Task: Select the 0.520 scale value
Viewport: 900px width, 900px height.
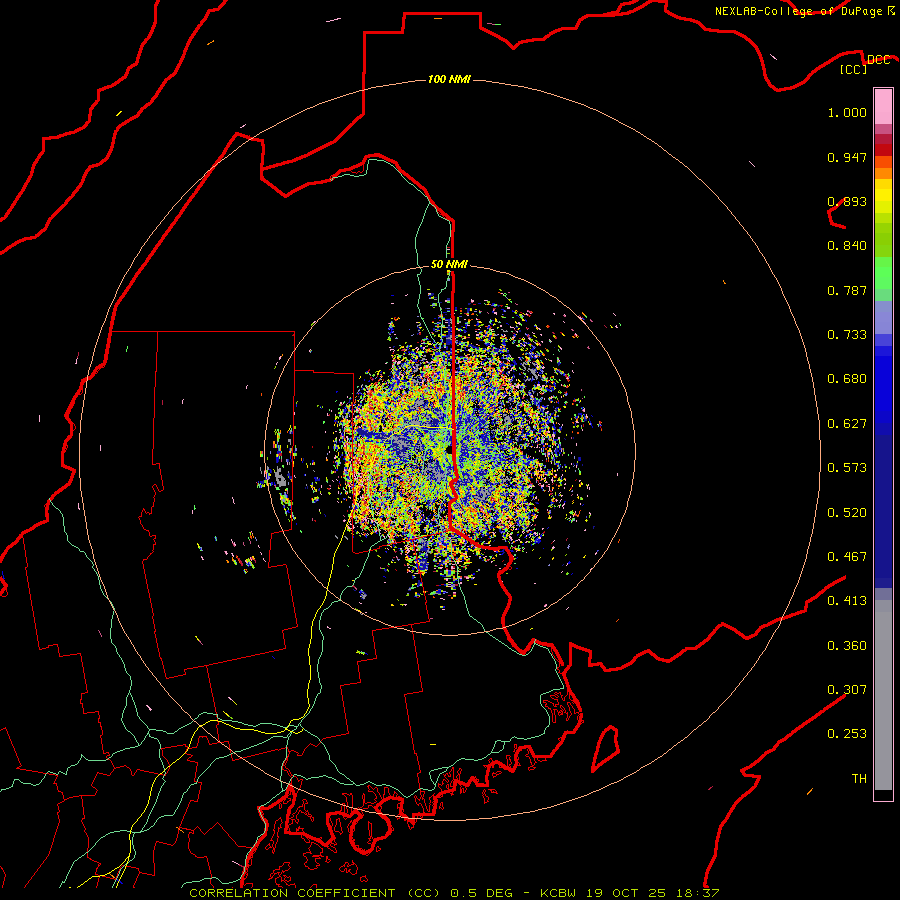Action: (x=847, y=513)
